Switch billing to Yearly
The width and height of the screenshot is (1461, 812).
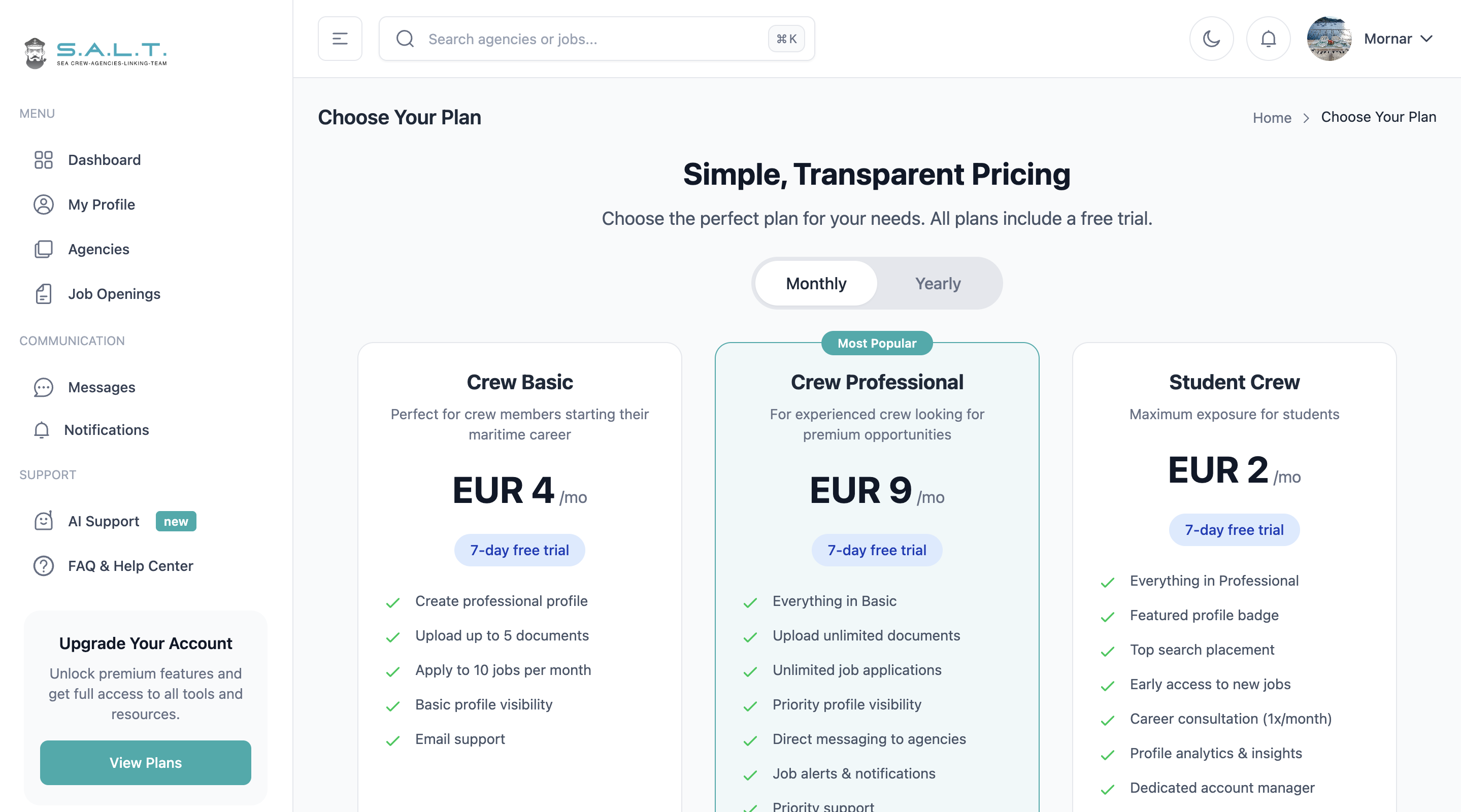click(x=937, y=284)
